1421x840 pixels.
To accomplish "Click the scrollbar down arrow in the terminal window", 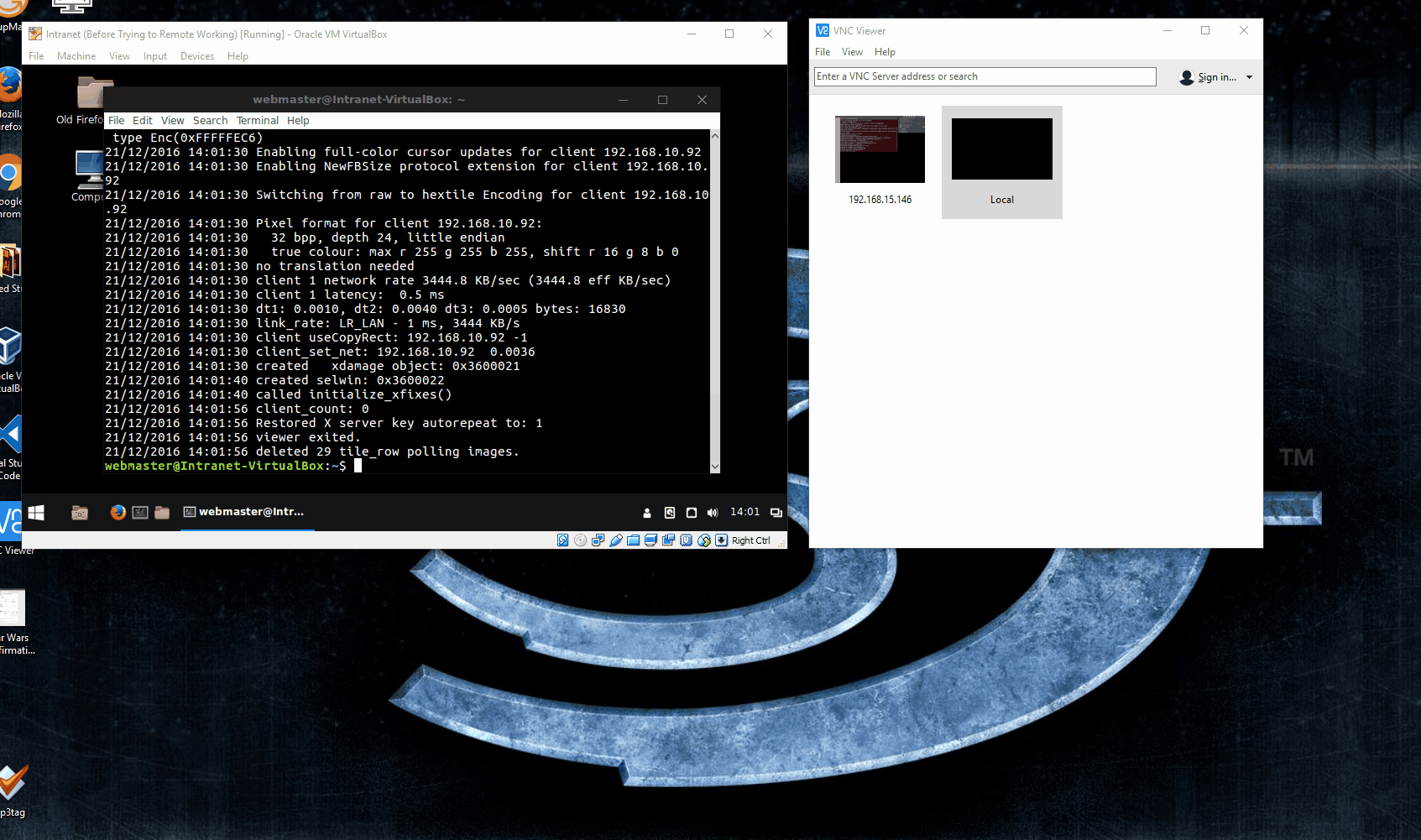I will pyautogui.click(x=714, y=466).
